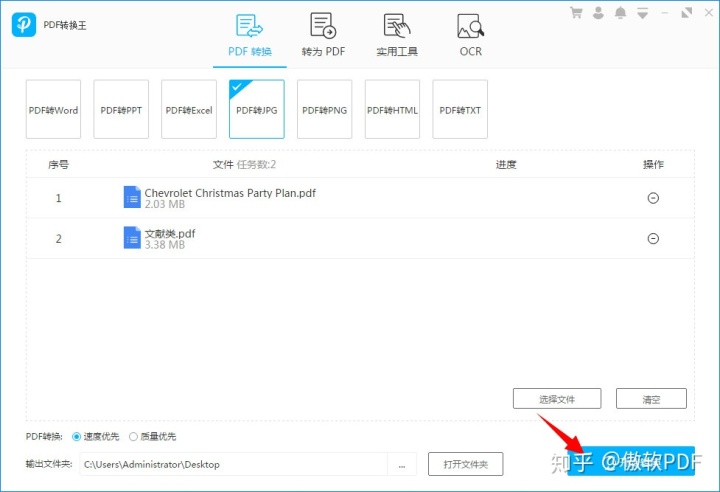720x492 pixels.
Task: Maximize the PDF转换王 window
Action: tap(686, 13)
